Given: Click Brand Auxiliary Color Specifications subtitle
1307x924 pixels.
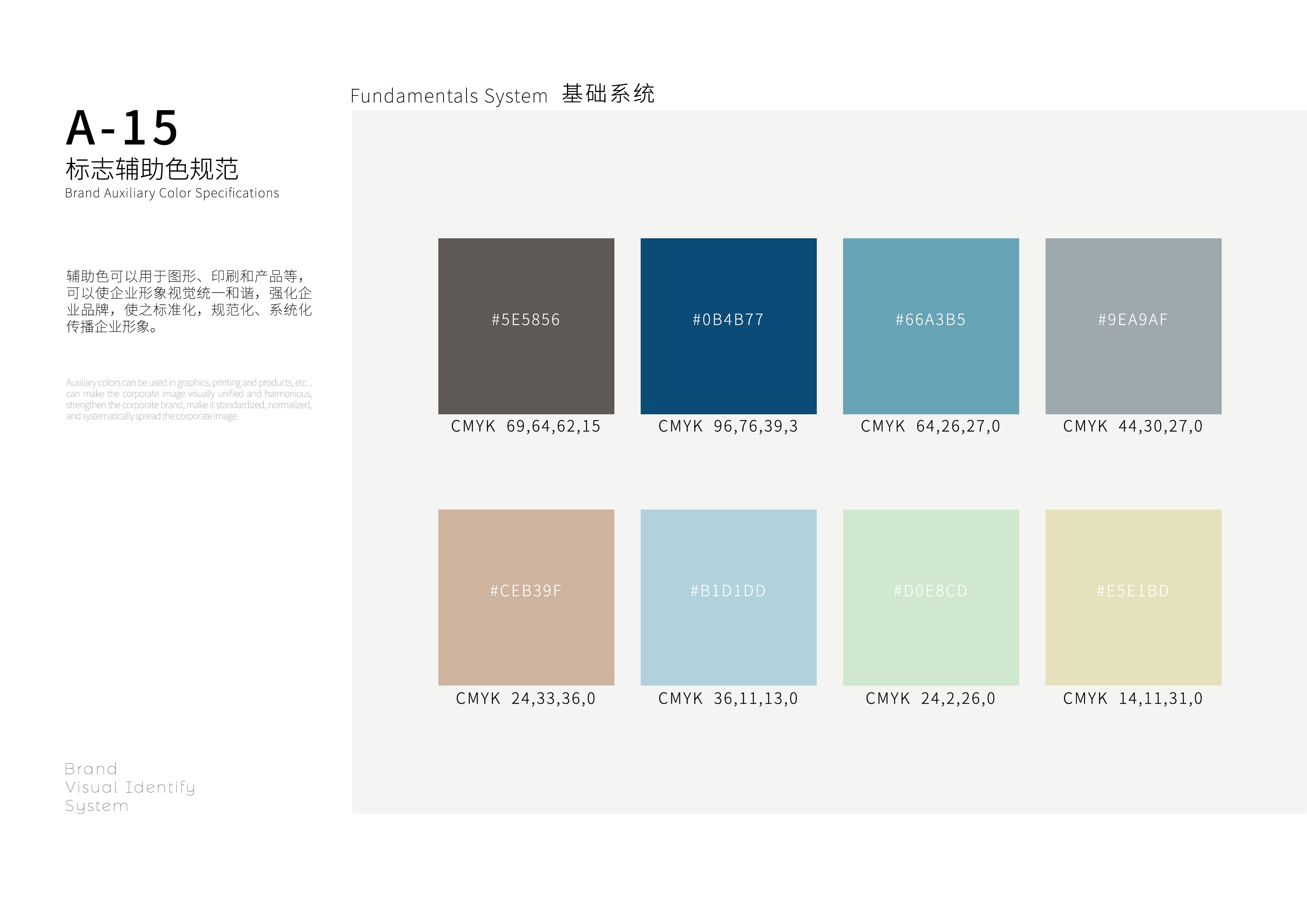Looking at the screenshot, I should click(x=172, y=194).
